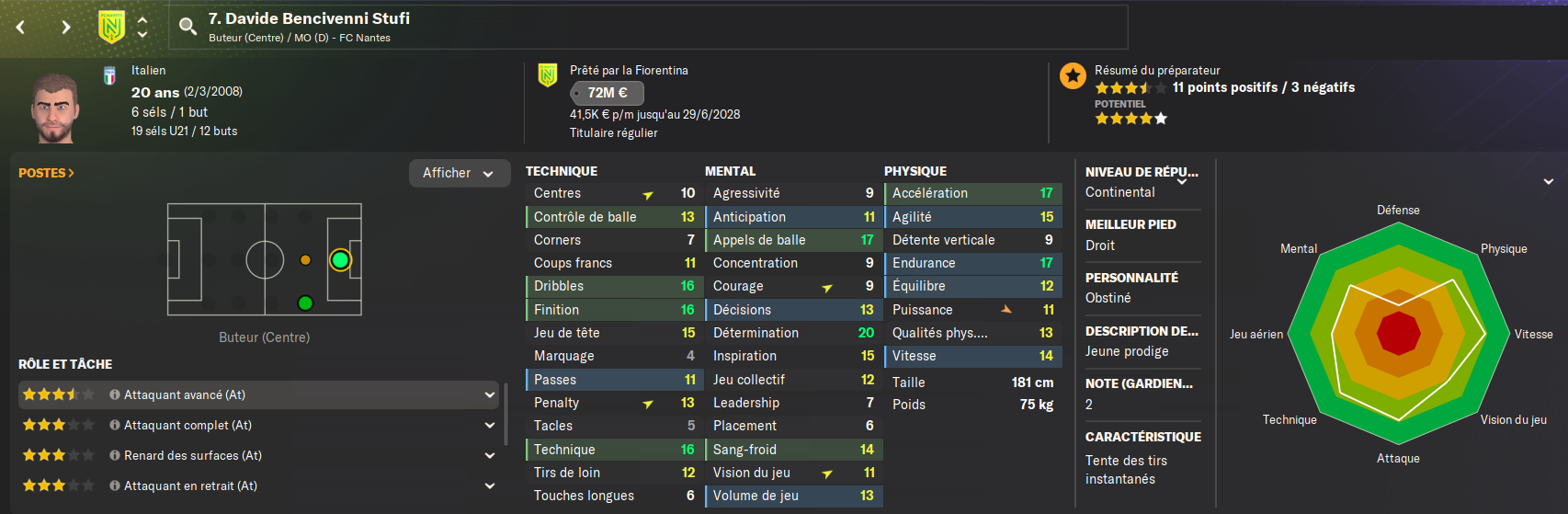Open the Résumé du préparateur link
Image resolution: width=1568 pixels, height=514 pixels.
tap(1157, 70)
